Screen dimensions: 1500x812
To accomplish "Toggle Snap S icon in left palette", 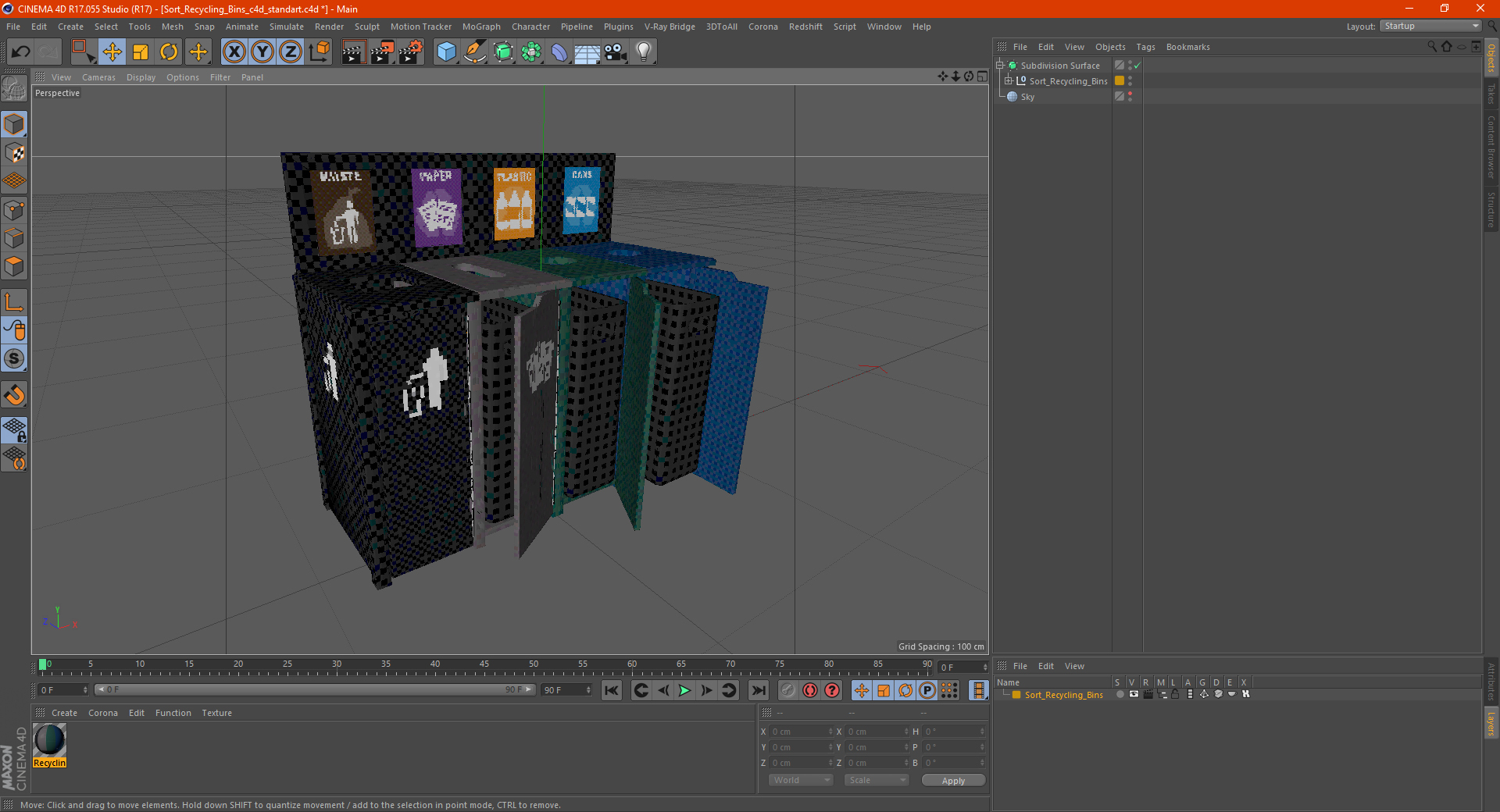I will tap(14, 358).
